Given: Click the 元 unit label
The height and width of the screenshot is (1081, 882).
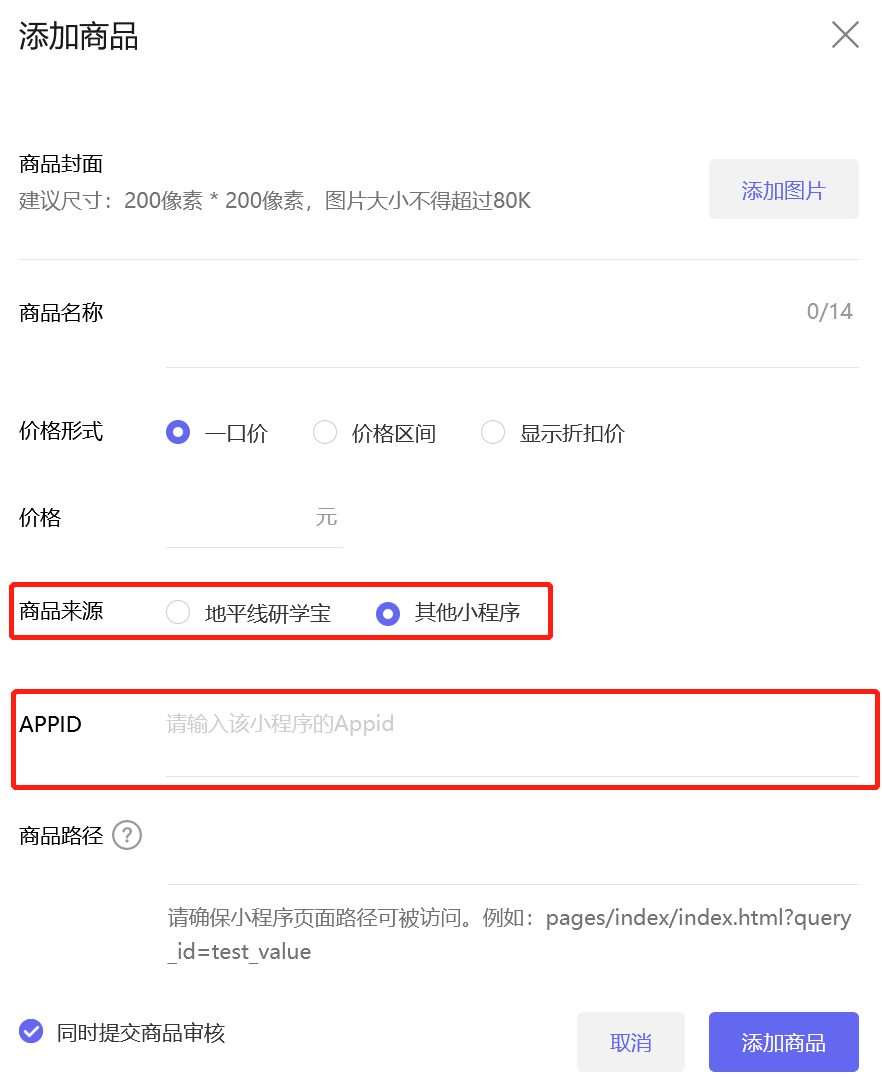Looking at the screenshot, I should tap(326, 516).
